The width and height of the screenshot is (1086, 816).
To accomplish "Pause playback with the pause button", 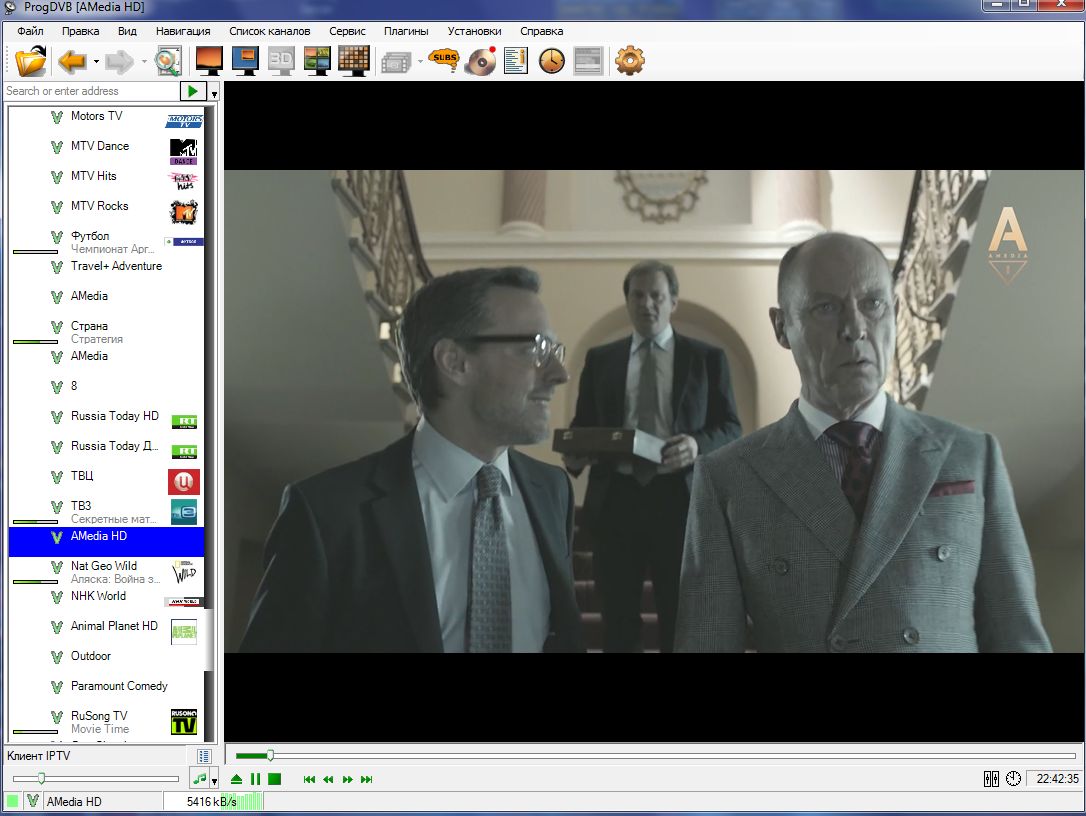I will (256, 779).
